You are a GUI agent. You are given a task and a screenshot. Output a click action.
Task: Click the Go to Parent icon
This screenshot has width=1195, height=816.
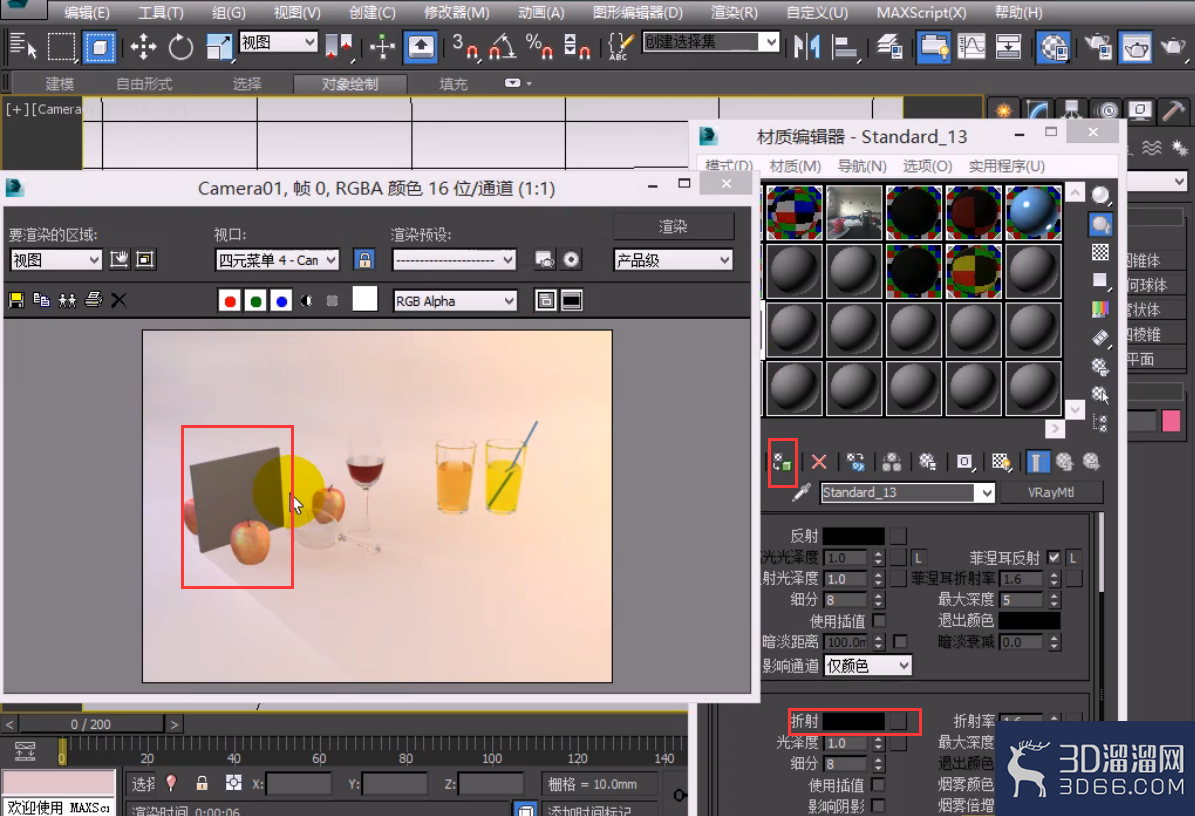click(x=1065, y=462)
